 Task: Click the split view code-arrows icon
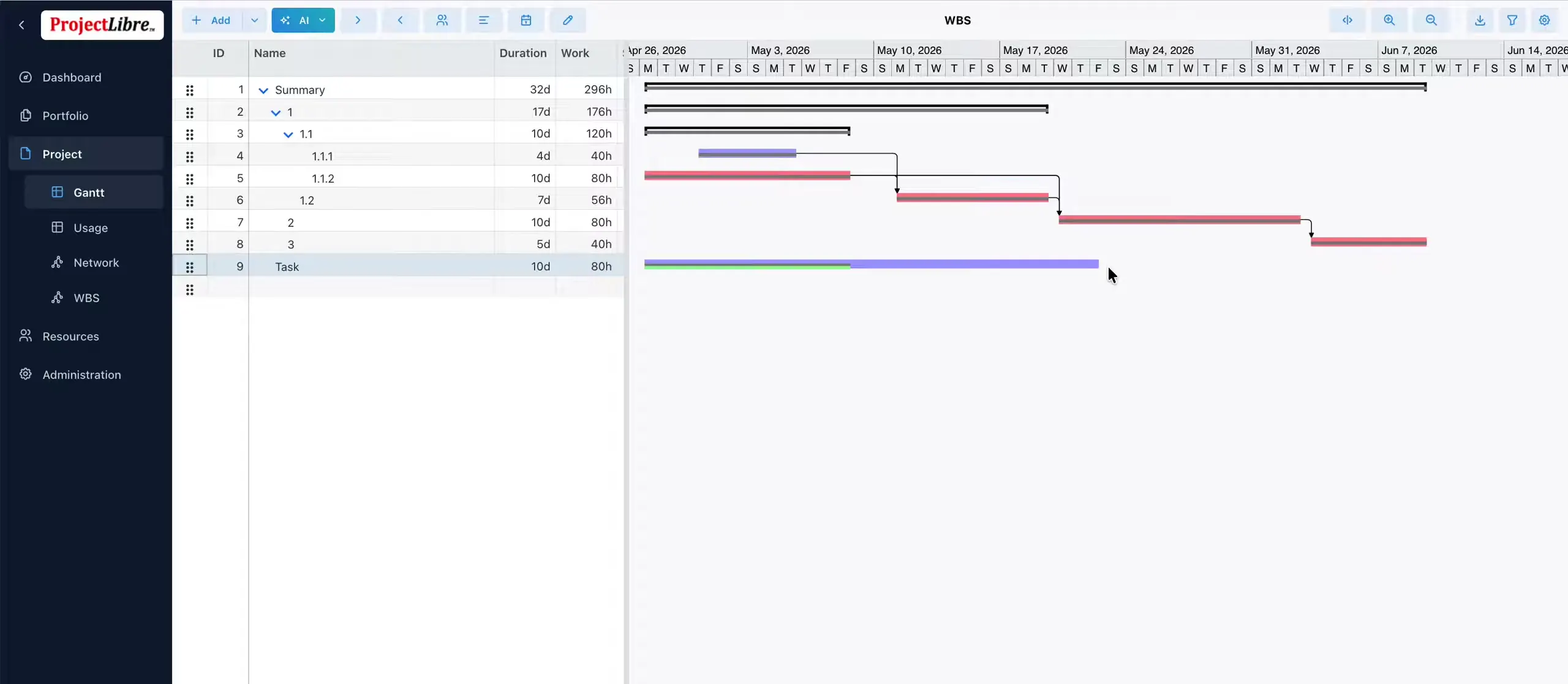pos(1347,20)
